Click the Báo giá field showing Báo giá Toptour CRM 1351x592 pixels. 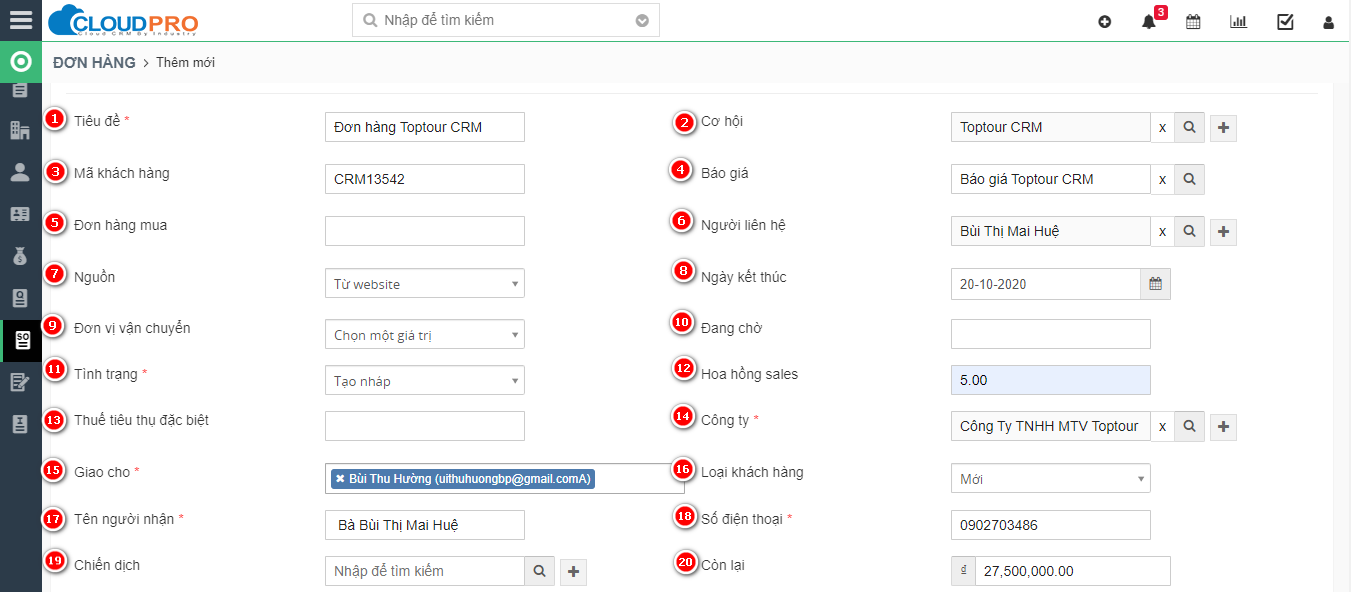1051,179
